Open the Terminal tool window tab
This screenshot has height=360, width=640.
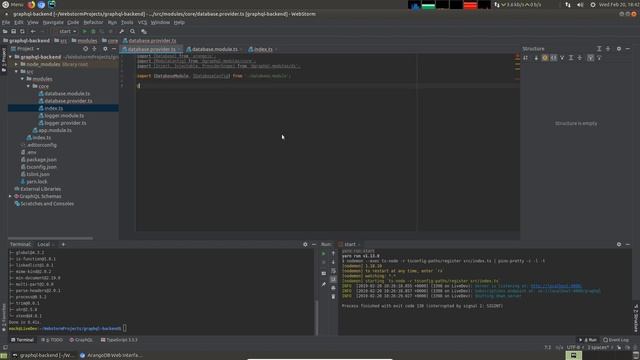pyautogui.click(x=22, y=340)
